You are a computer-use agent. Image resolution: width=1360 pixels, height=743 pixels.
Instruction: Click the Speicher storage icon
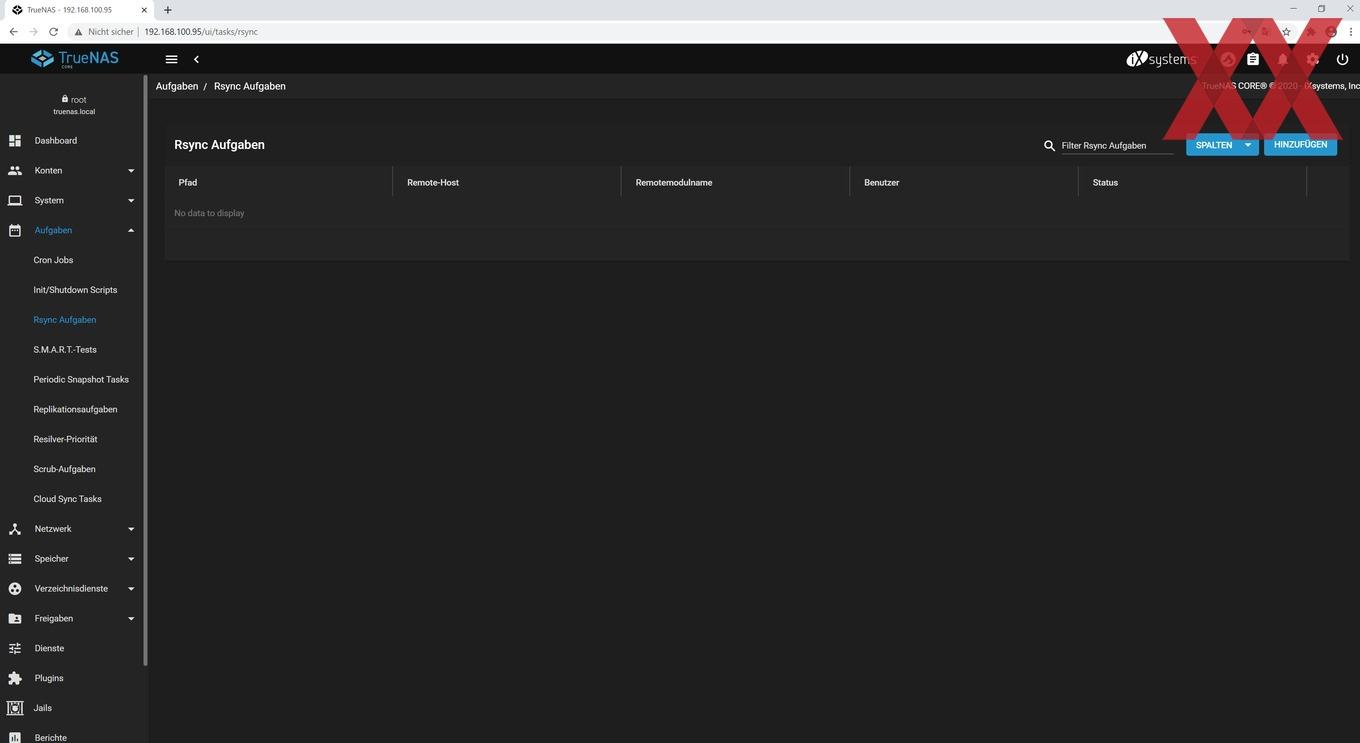(15, 559)
